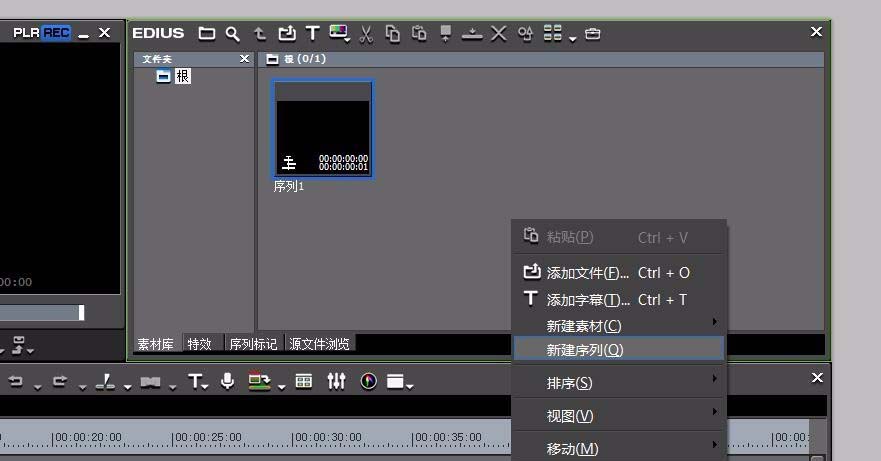Switch to the 序列标记 tab
Viewport: 881px width, 461px height.
pyautogui.click(x=253, y=344)
